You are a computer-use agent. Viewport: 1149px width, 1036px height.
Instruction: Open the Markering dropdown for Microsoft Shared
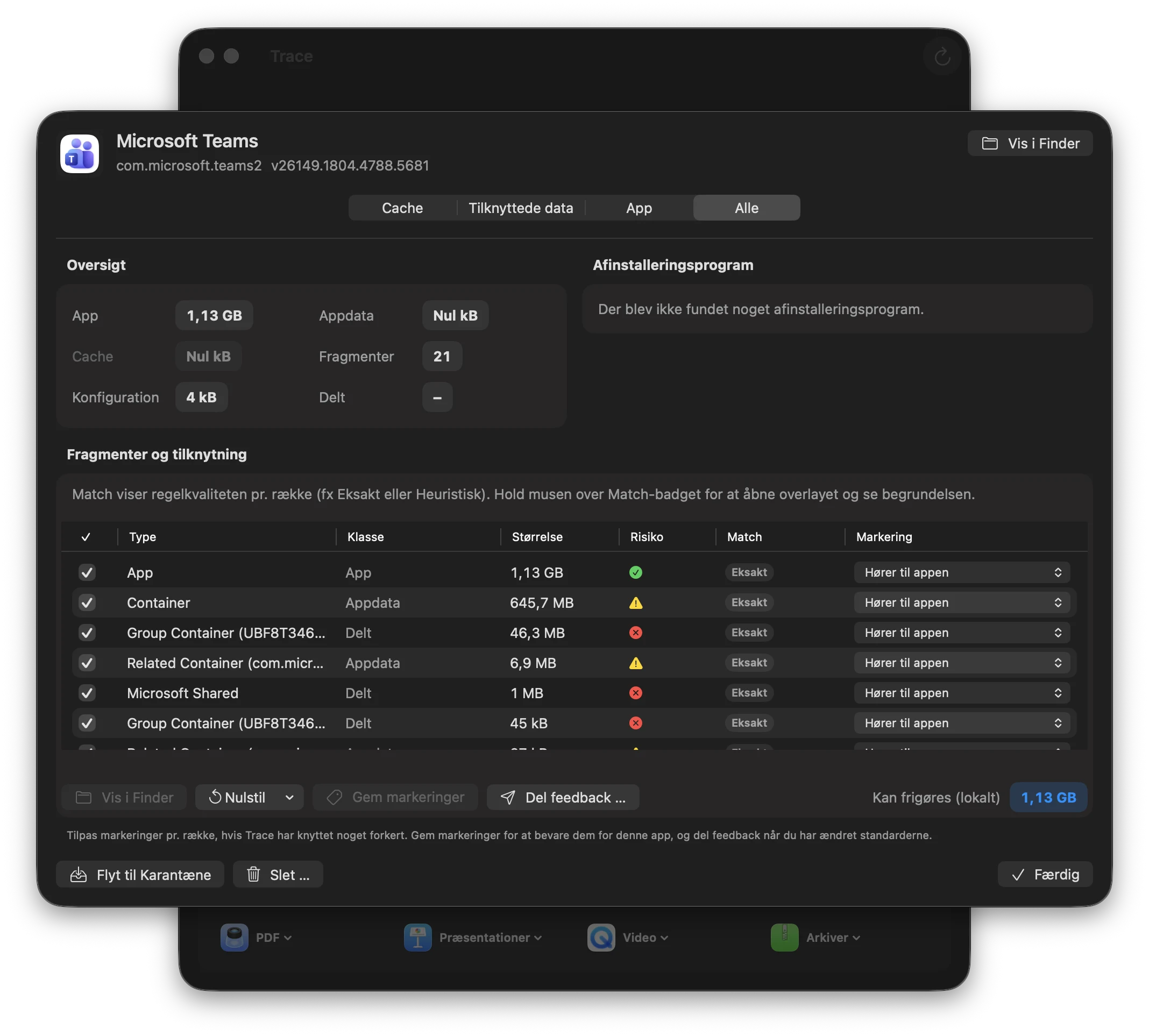click(961, 693)
